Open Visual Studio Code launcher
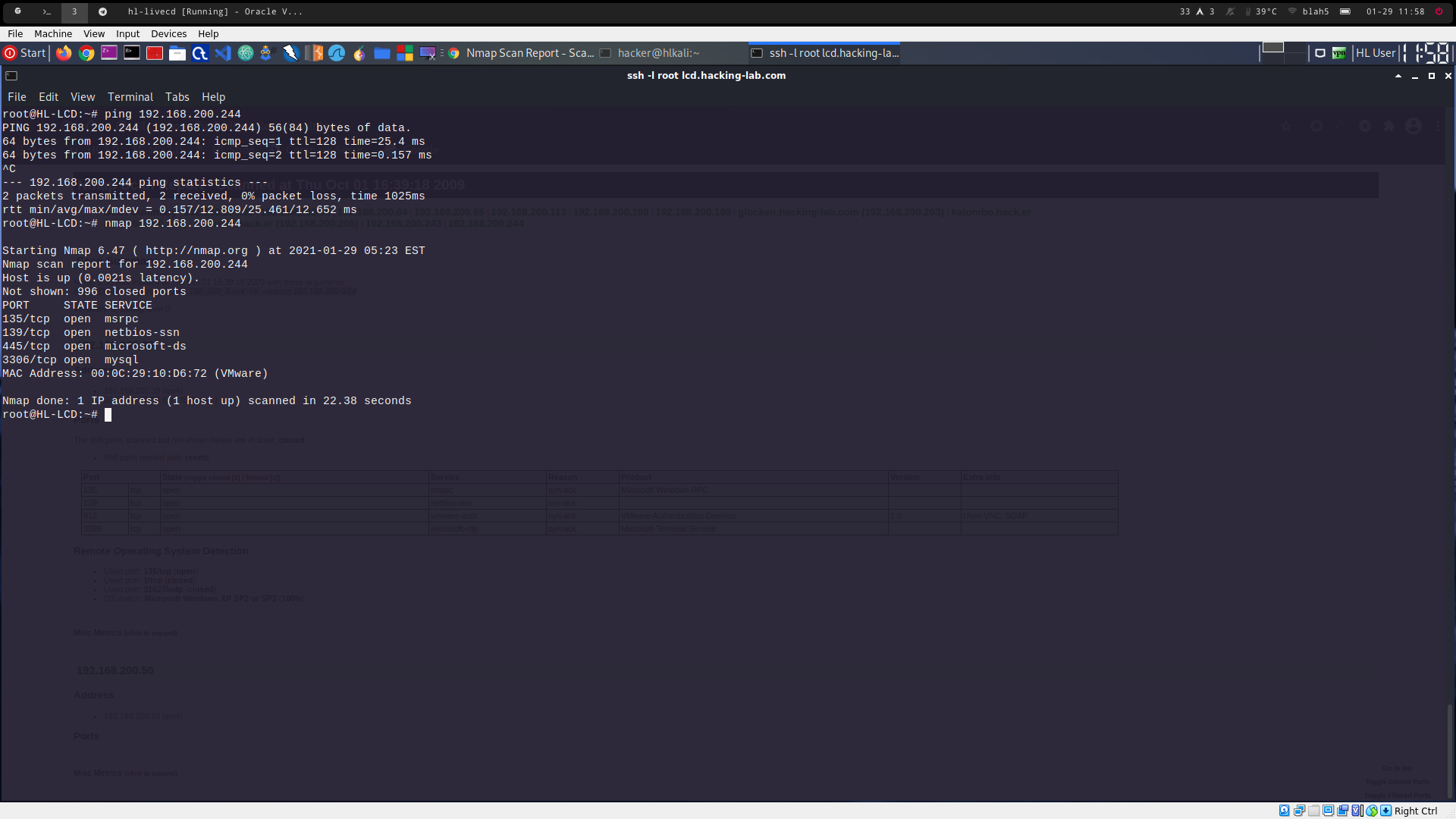Viewport: 1456px width, 819px height. click(222, 53)
